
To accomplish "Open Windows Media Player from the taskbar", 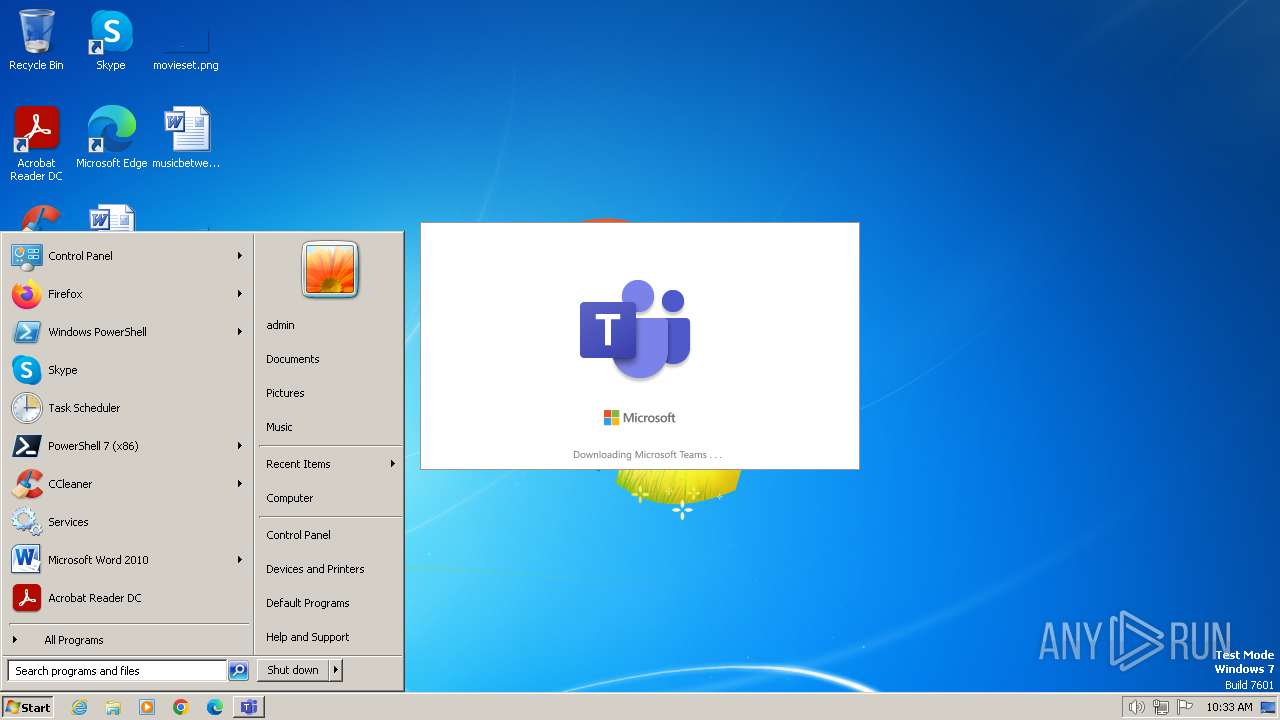I will tap(147, 707).
